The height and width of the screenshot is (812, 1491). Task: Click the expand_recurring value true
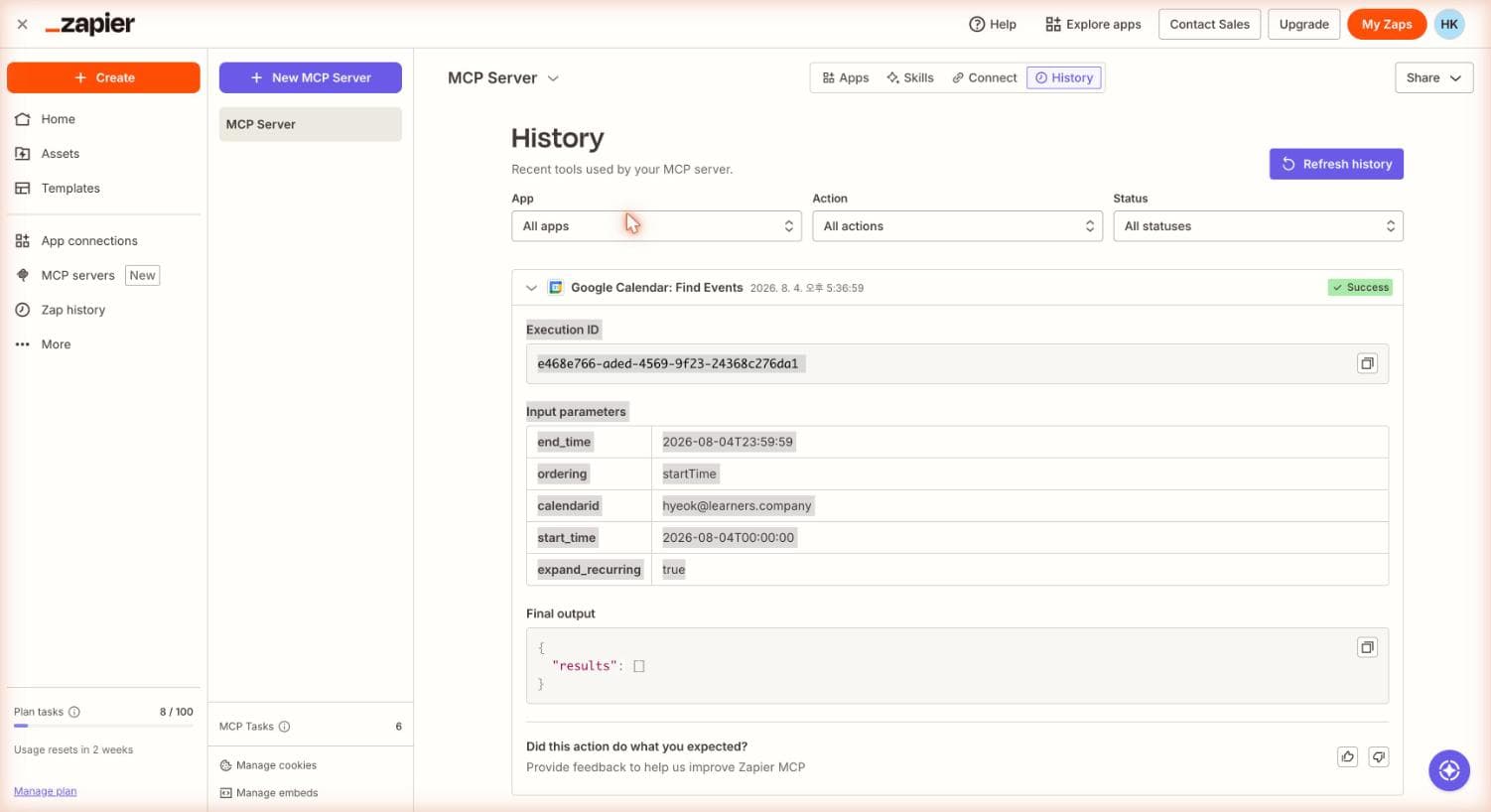tap(673, 569)
